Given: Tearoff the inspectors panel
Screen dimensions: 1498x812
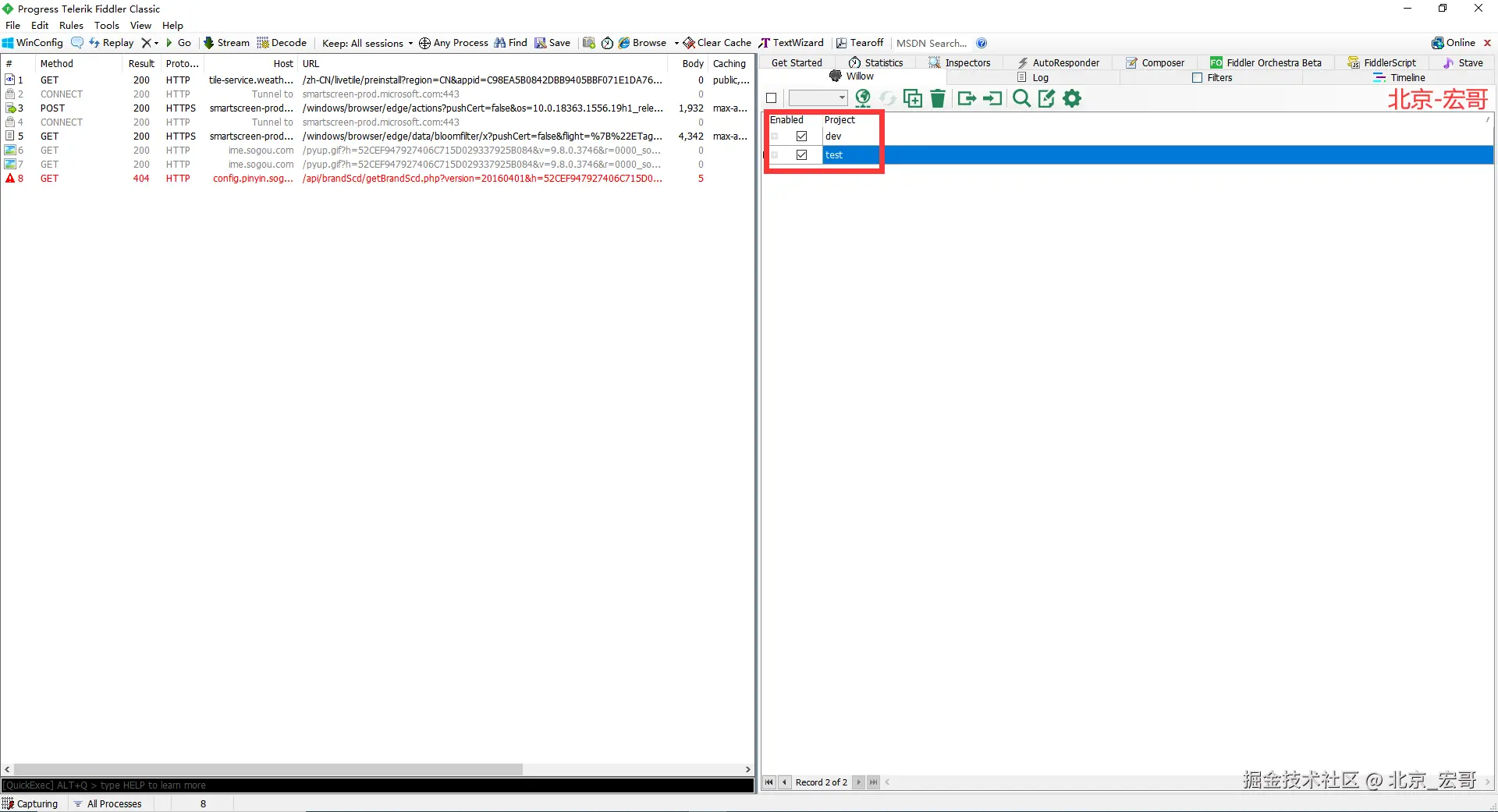Looking at the screenshot, I should [x=860, y=43].
